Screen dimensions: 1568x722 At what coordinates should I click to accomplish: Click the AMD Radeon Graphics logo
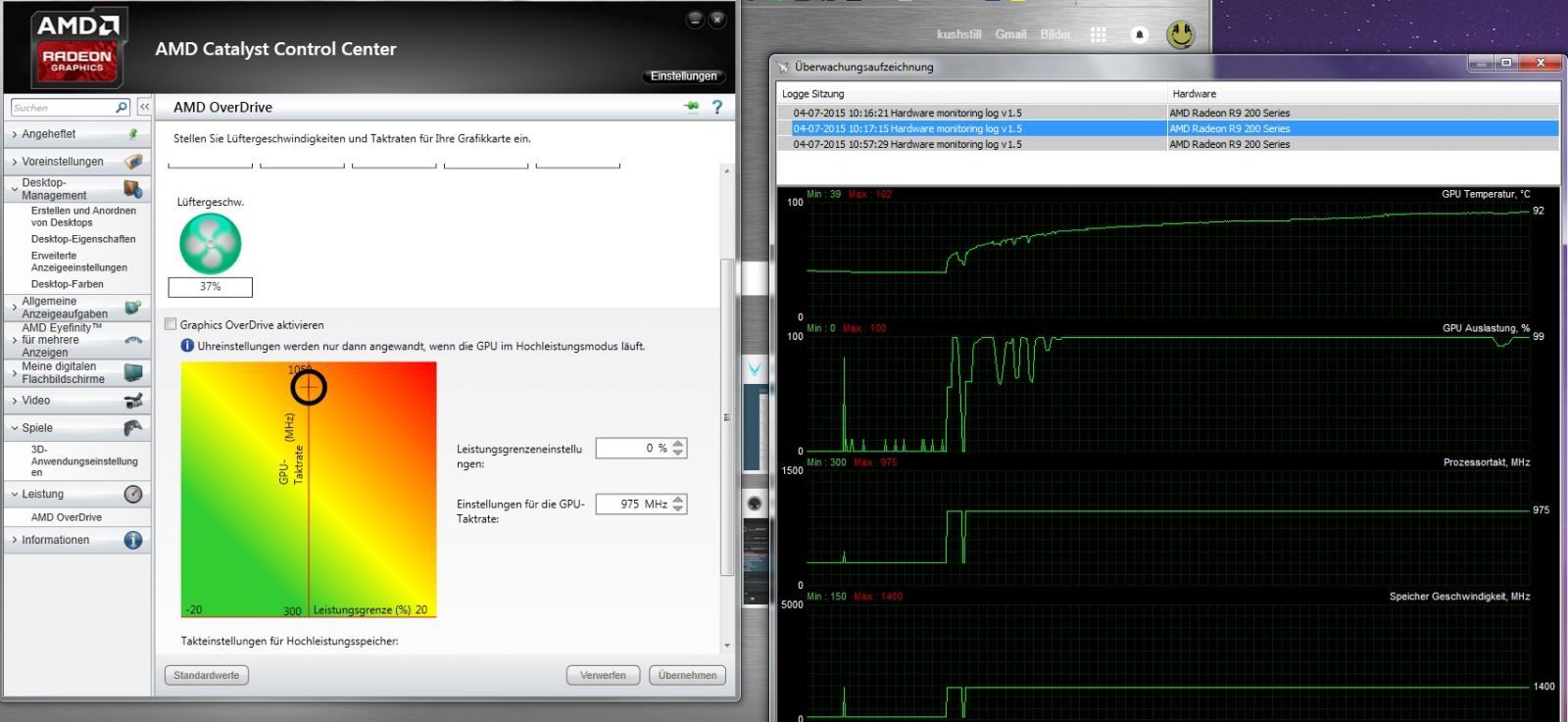pyautogui.click(x=77, y=48)
